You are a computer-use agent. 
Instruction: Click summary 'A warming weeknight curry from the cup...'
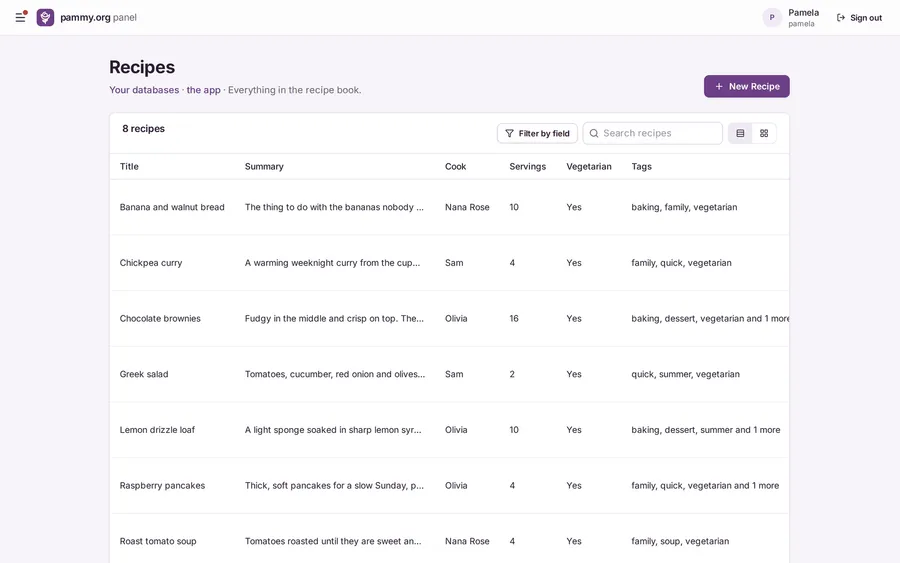point(332,263)
